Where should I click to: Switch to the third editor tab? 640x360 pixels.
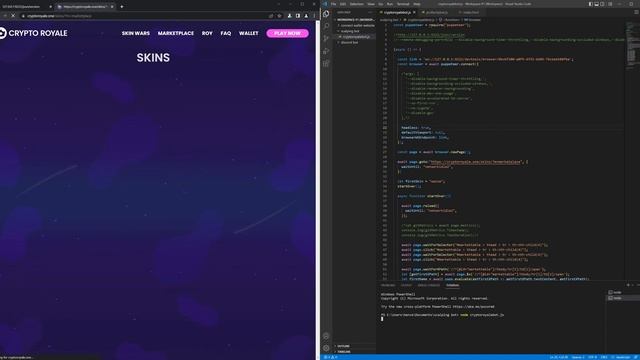[470, 13]
